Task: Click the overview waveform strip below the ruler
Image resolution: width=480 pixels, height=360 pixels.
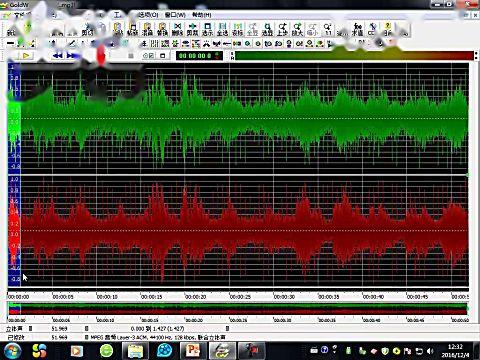Action: (237, 309)
